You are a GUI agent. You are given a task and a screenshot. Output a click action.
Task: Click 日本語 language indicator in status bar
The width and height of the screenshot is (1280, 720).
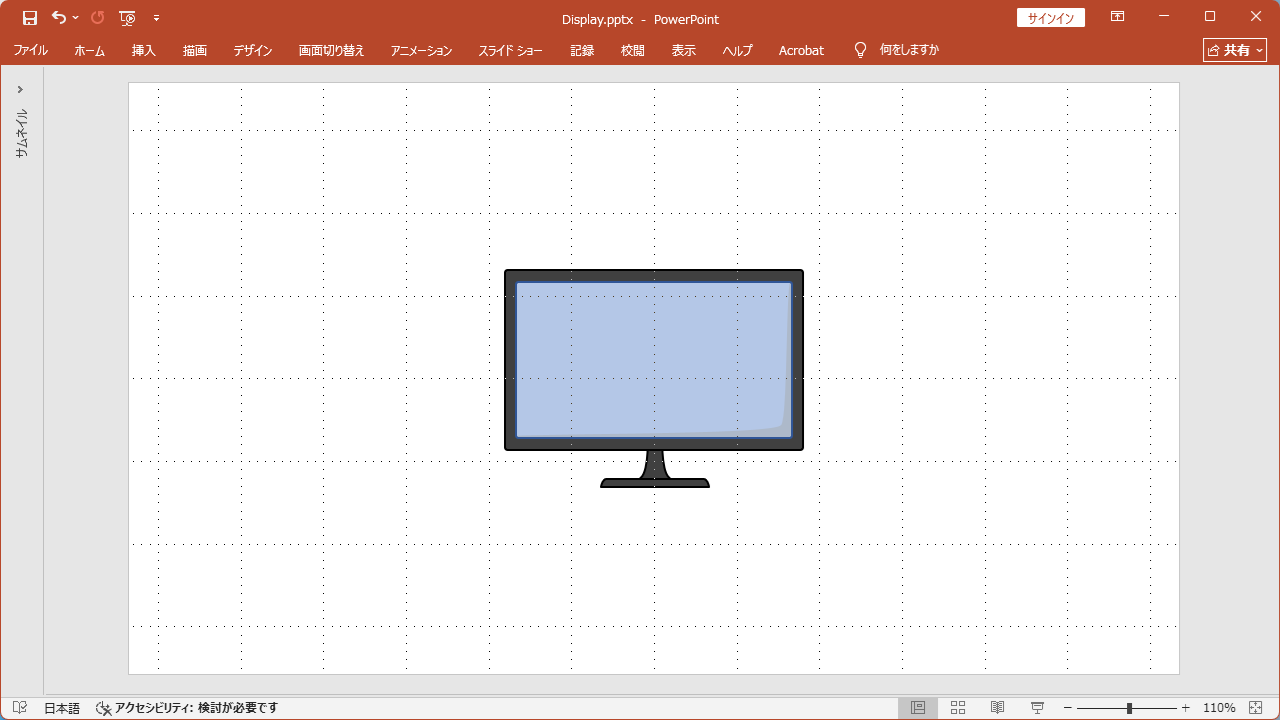tap(62, 707)
